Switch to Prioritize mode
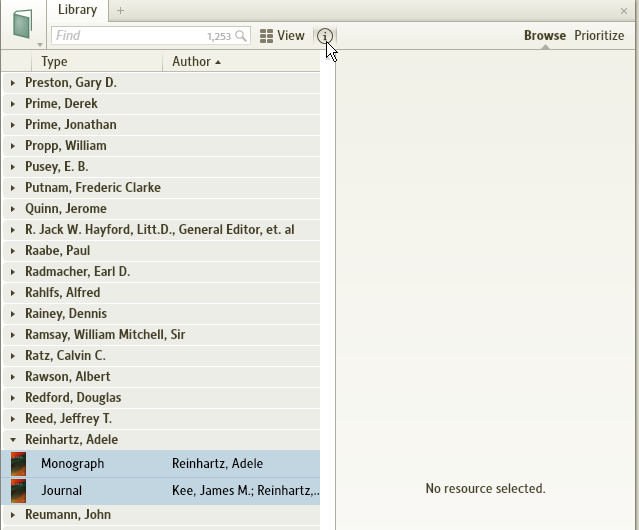The image size is (639, 530). click(x=599, y=35)
